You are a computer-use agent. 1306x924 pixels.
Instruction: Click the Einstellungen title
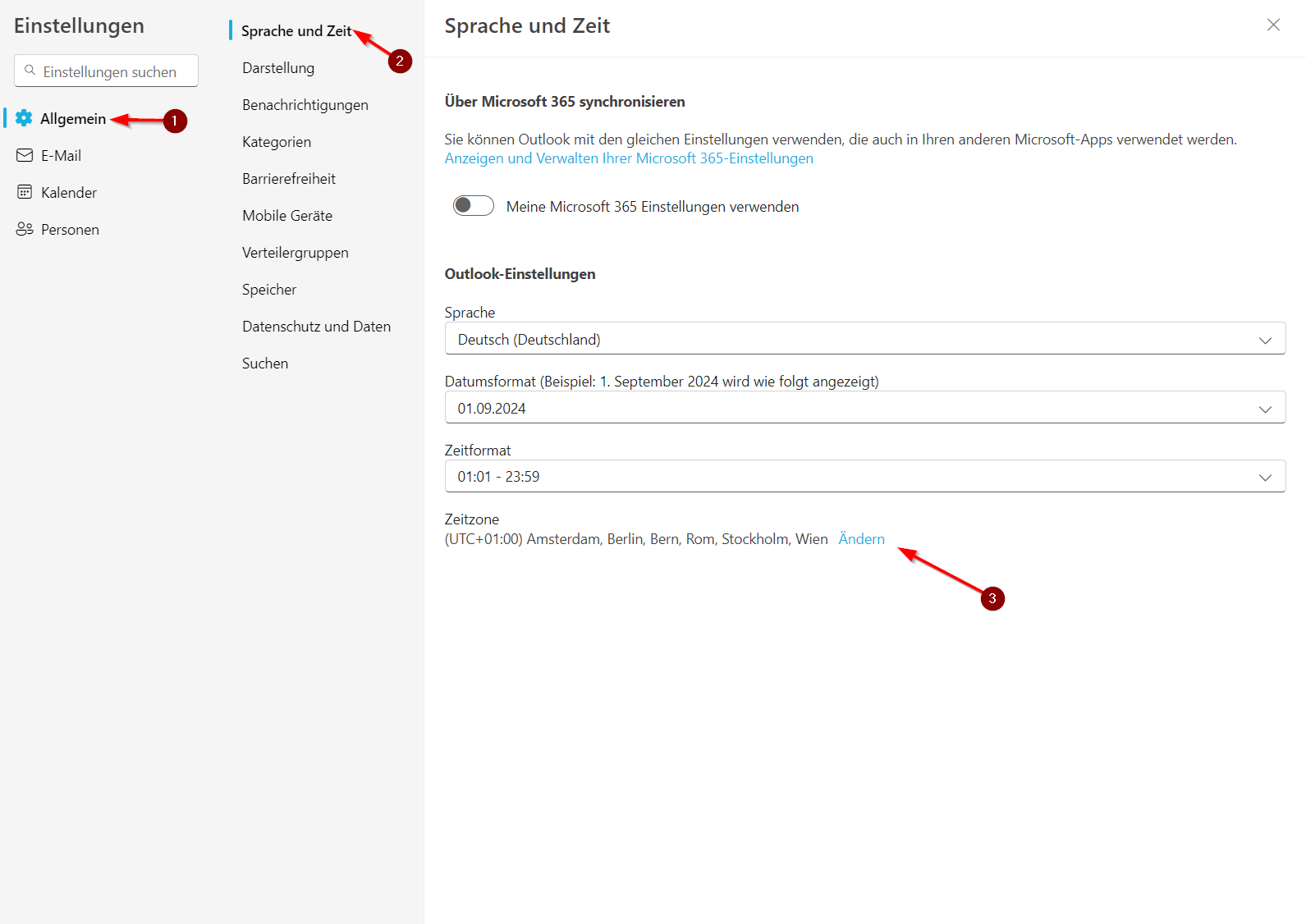[x=79, y=26]
